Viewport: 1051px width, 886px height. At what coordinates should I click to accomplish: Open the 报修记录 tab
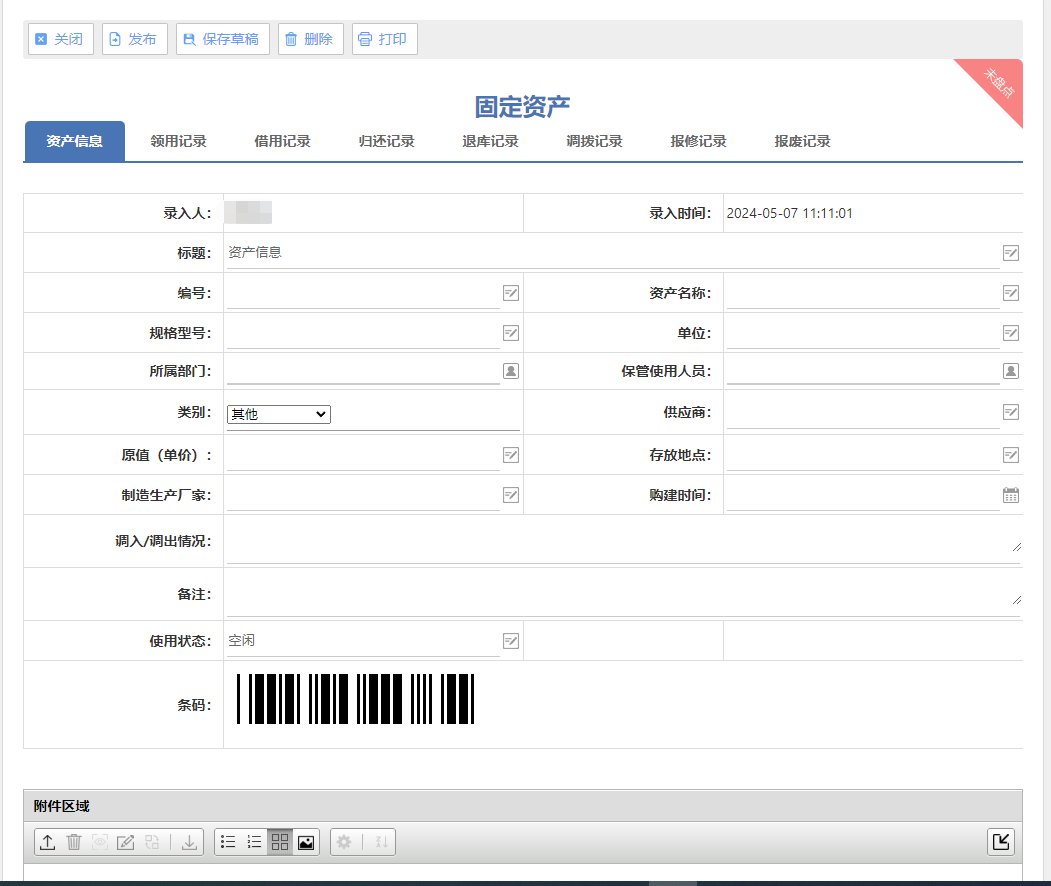point(698,142)
